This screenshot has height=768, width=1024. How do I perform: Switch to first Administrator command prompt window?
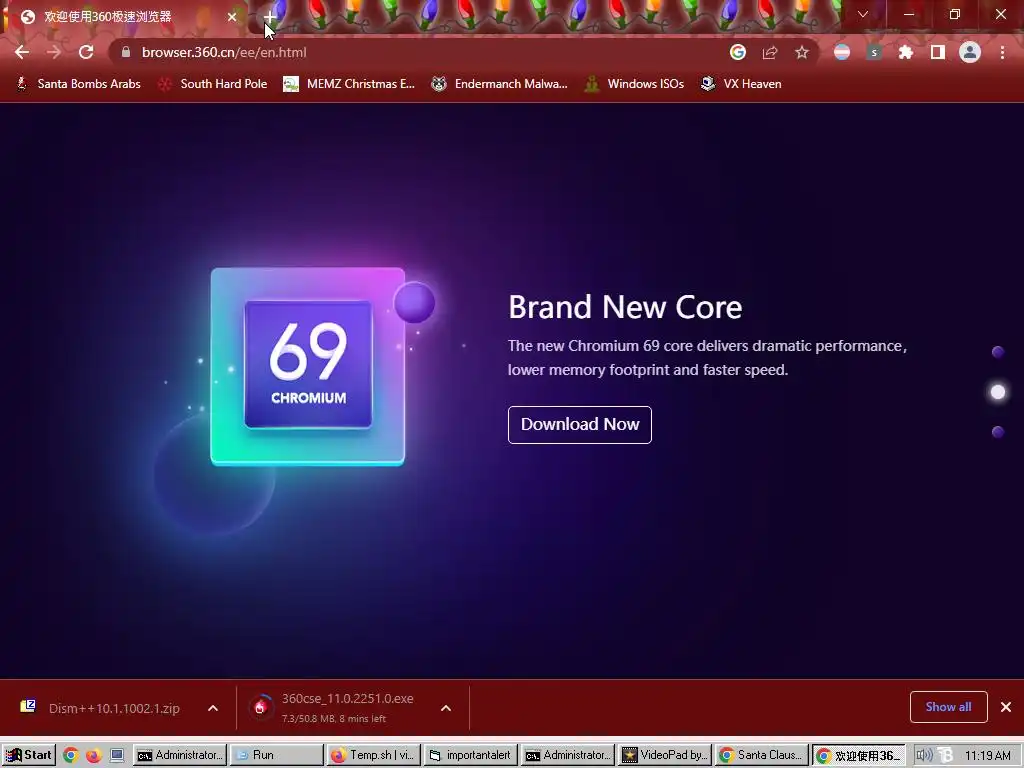[180, 755]
